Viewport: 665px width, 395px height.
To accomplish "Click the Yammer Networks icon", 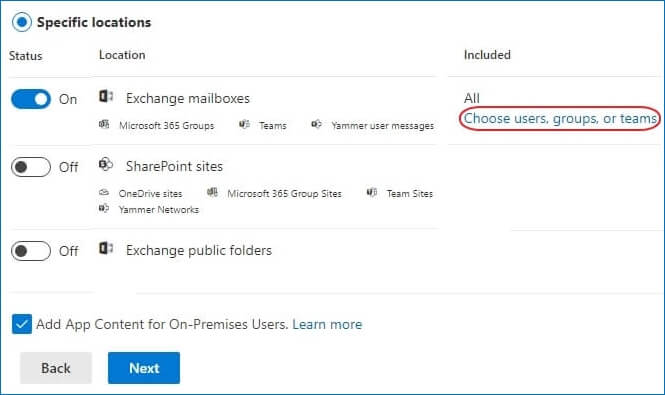I will coord(104,208).
